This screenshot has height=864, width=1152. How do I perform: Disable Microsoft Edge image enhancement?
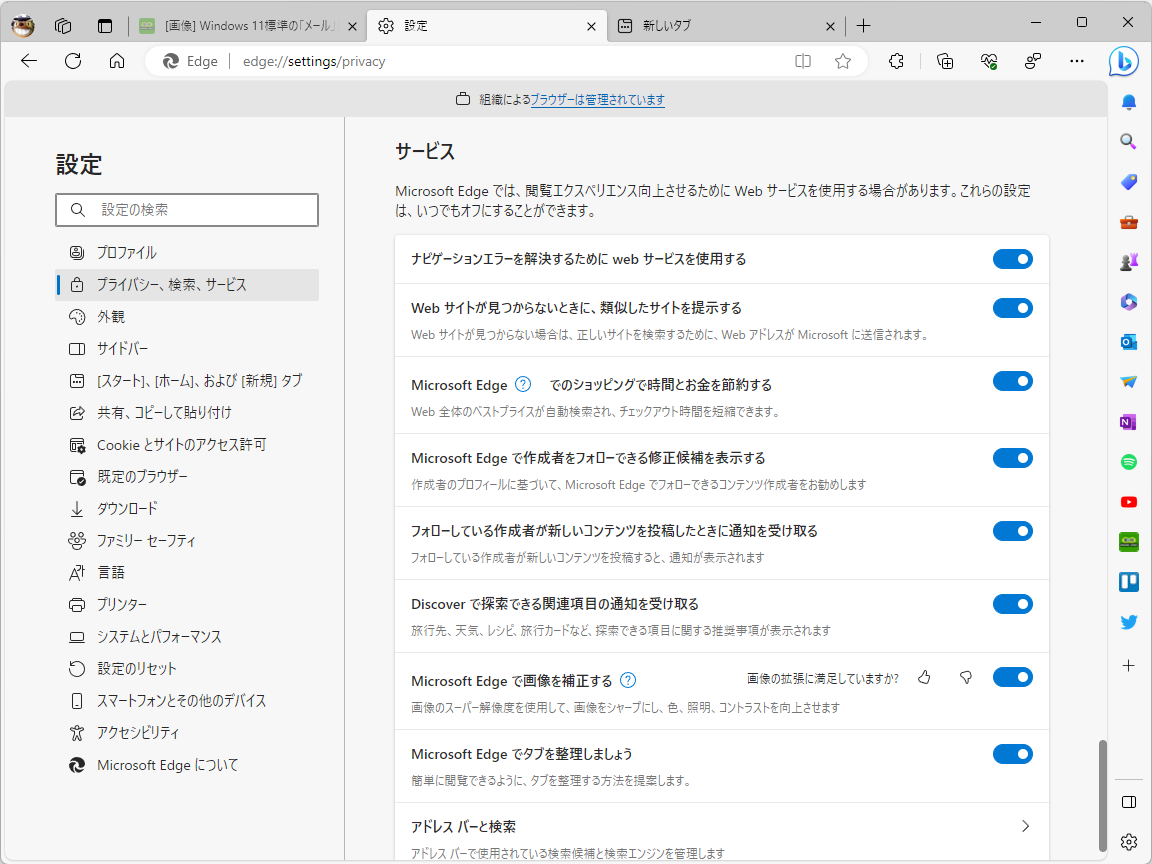[x=1012, y=676]
